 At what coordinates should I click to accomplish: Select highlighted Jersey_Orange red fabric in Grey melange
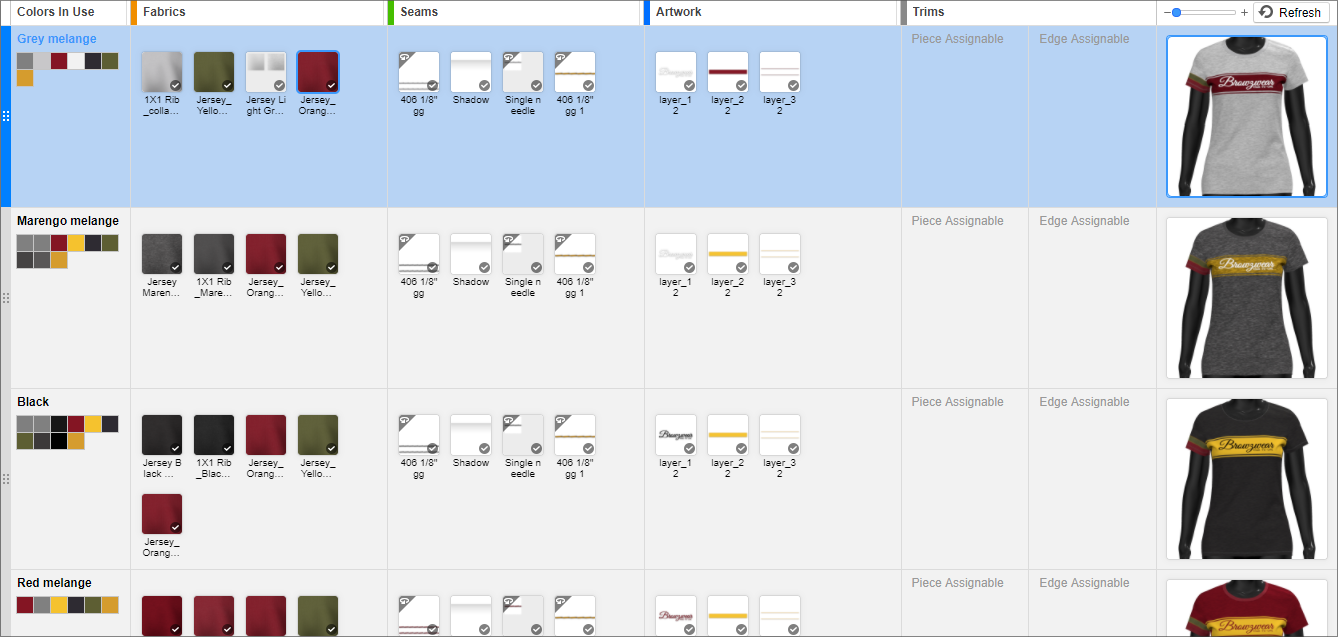318,72
